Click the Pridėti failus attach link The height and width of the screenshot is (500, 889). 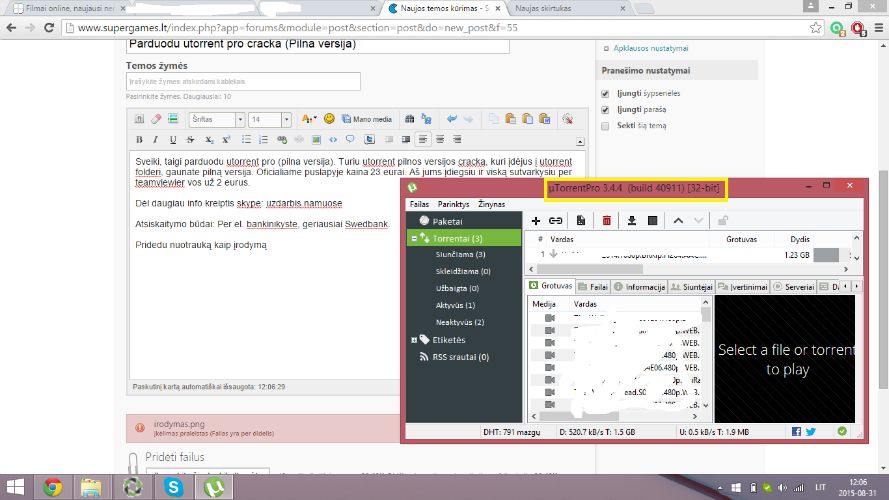pyautogui.click(x=175, y=457)
